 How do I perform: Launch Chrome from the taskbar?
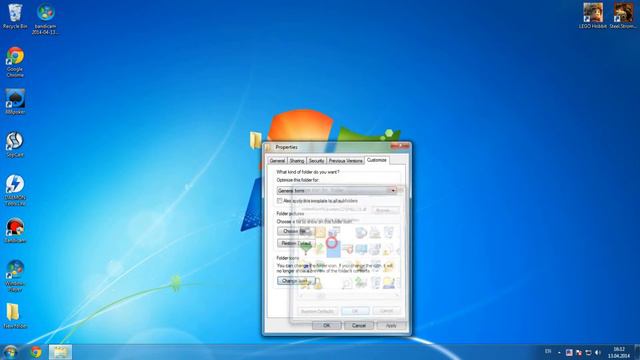(36, 352)
